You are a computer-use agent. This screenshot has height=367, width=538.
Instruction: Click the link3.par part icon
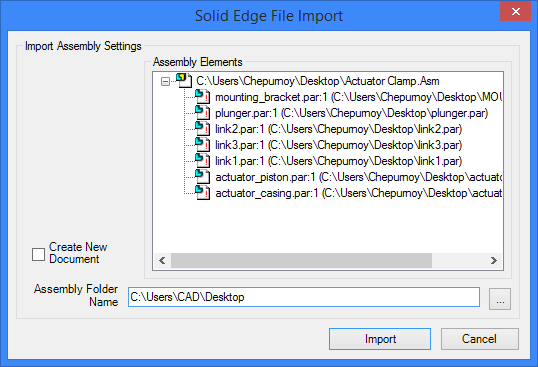(x=202, y=145)
